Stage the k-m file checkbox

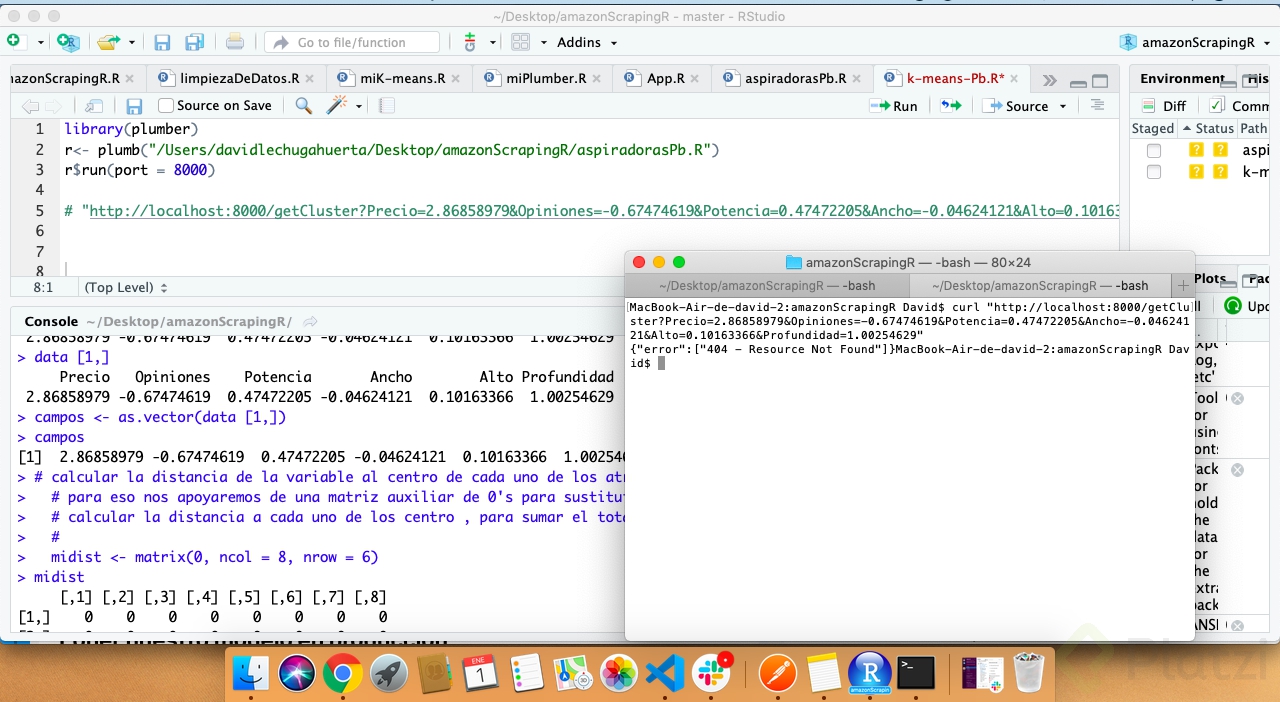click(x=1154, y=171)
